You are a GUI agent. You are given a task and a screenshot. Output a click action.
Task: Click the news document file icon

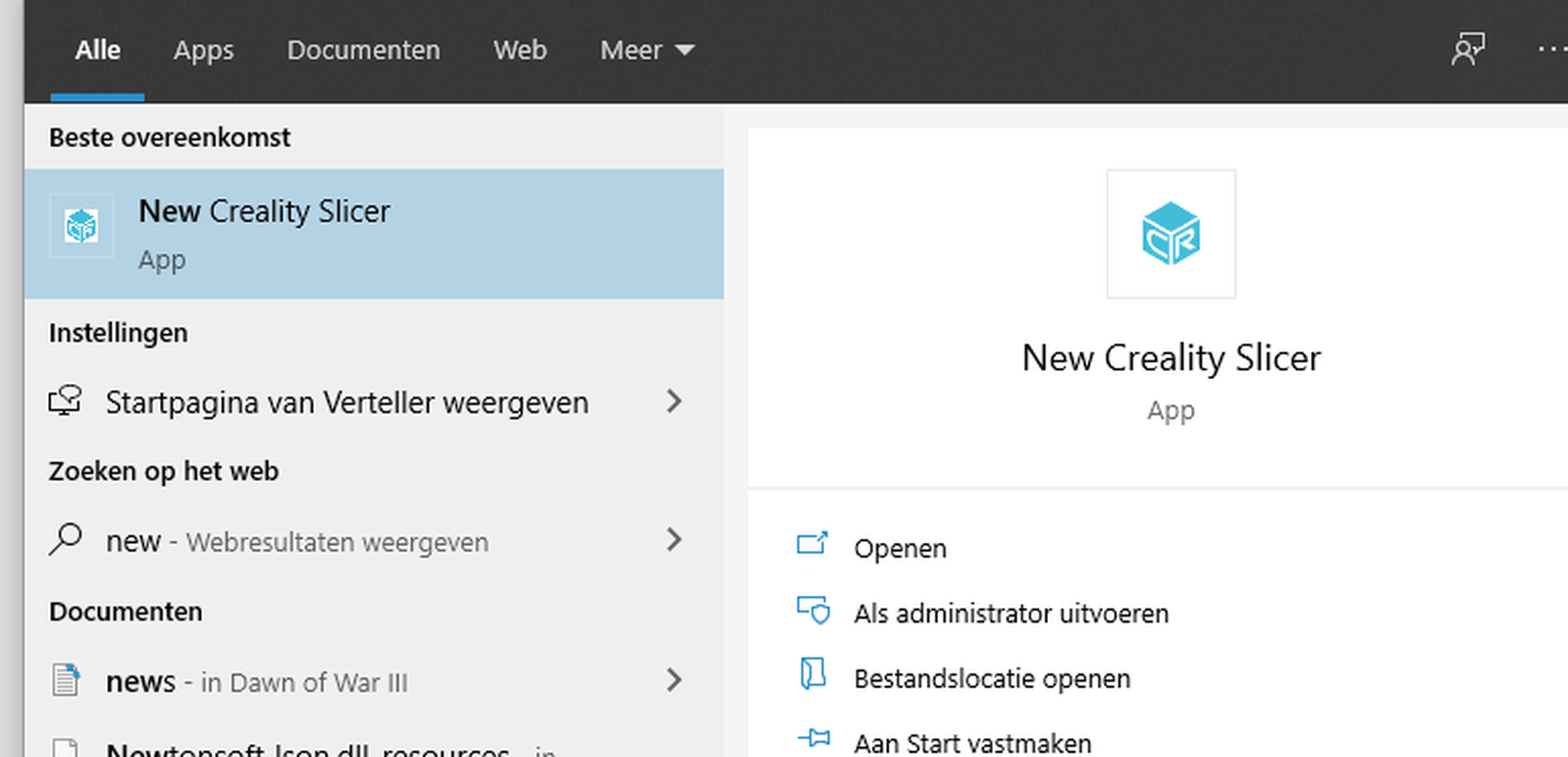(x=66, y=679)
